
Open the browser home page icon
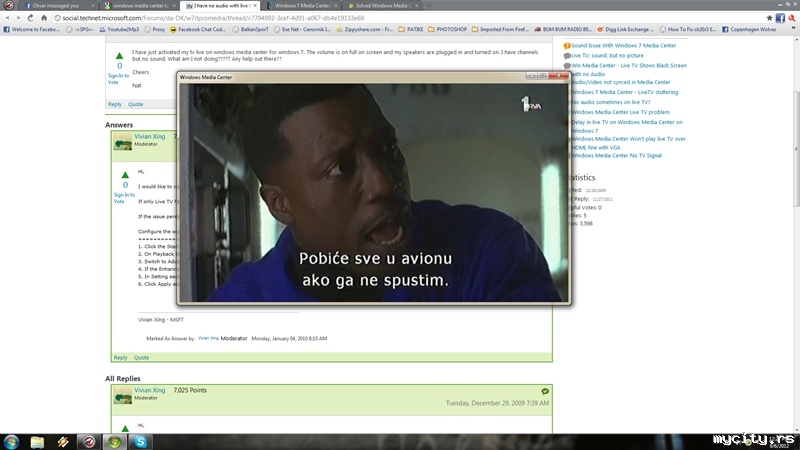(x=44, y=18)
